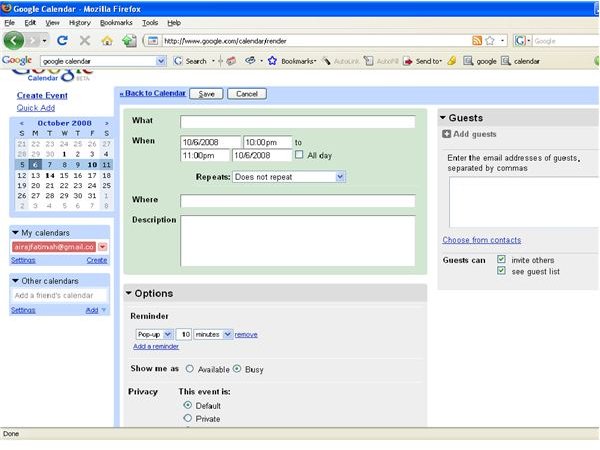The height and width of the screenshot is (450, 600).
Task: Click the remove reminder link
Action: pyautogui.click(x=246, y=334)
